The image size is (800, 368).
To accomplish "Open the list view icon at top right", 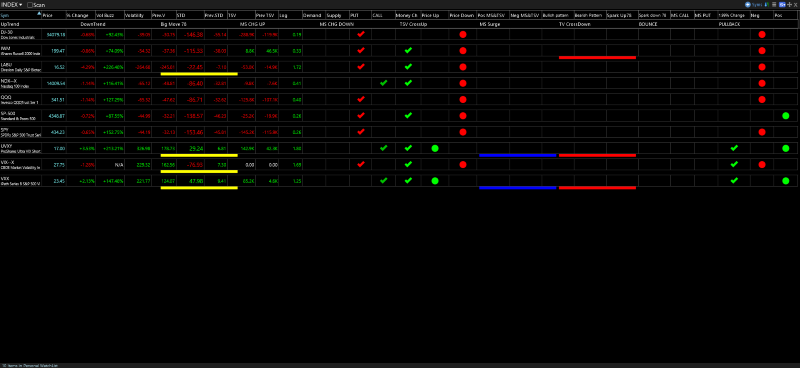I will tap(773, 4).
